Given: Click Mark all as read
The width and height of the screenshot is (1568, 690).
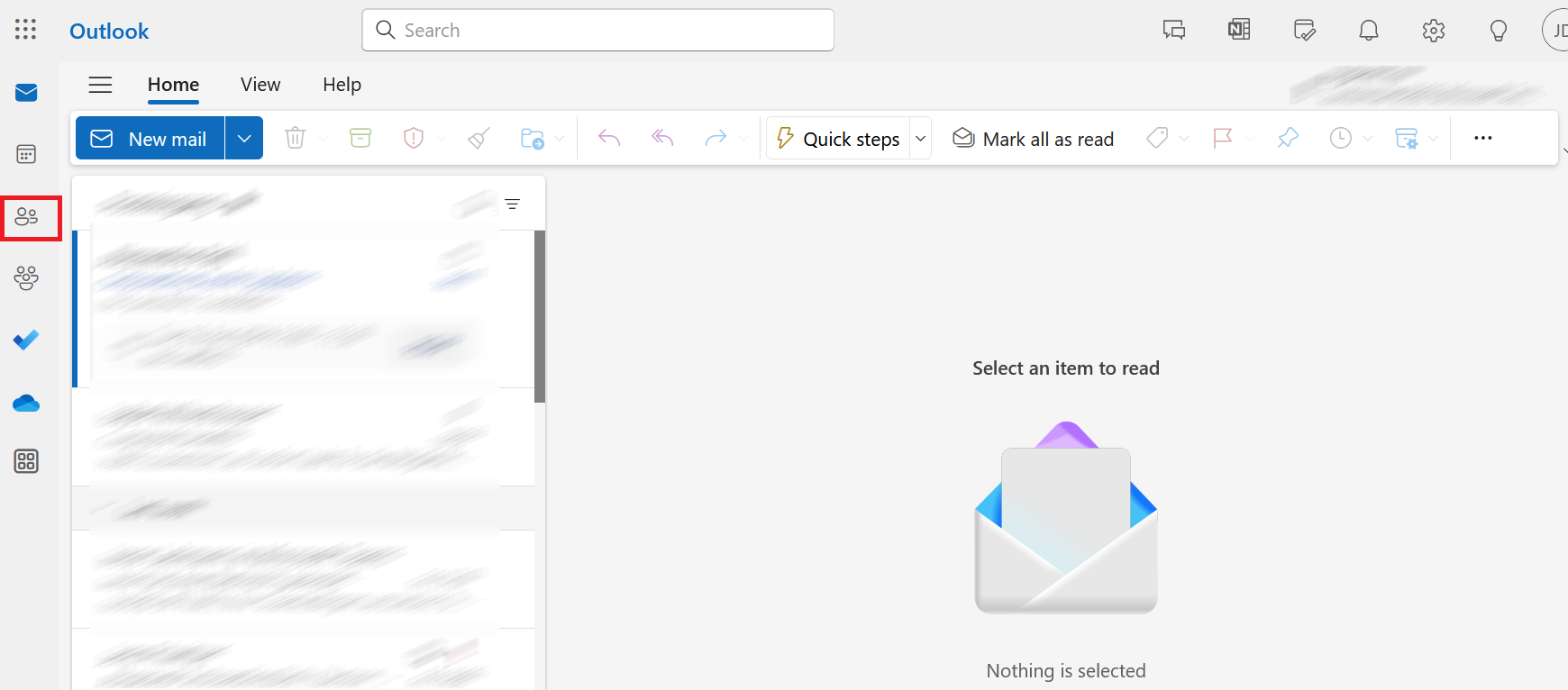Looking at the screenshot, I should pos(1034,139).
